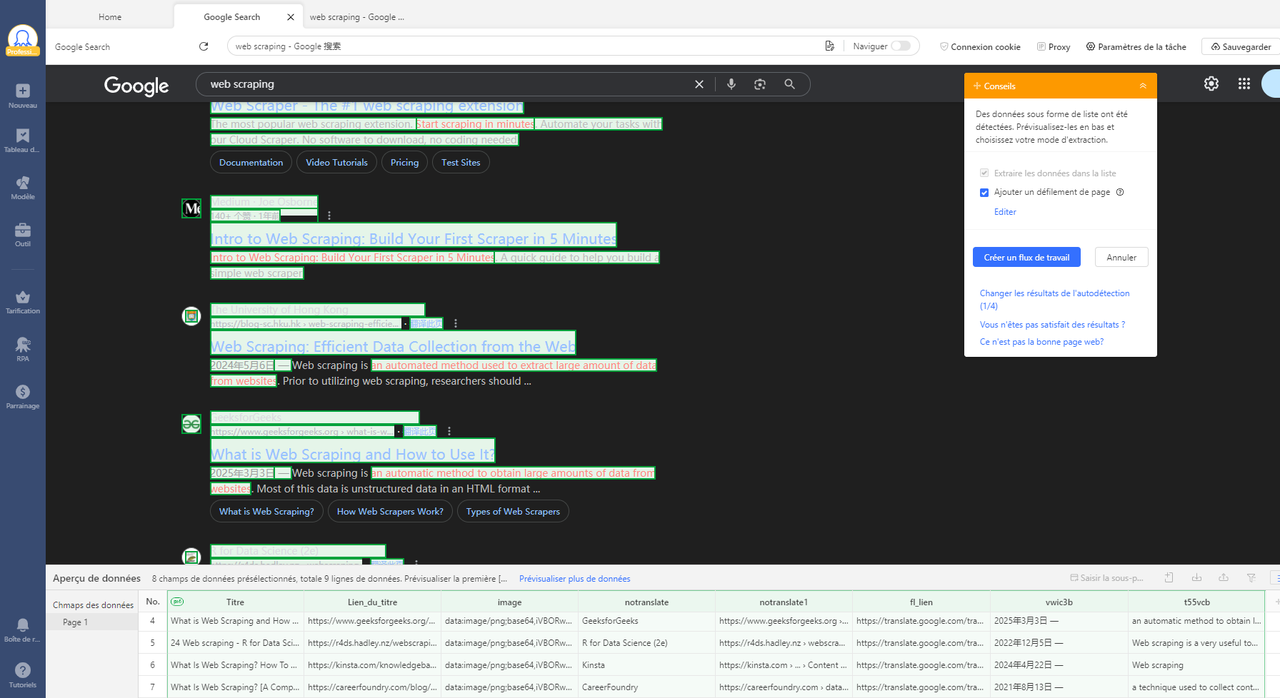Click Vous n'êtes pas satisfait des résultats link

[1052, 325]
